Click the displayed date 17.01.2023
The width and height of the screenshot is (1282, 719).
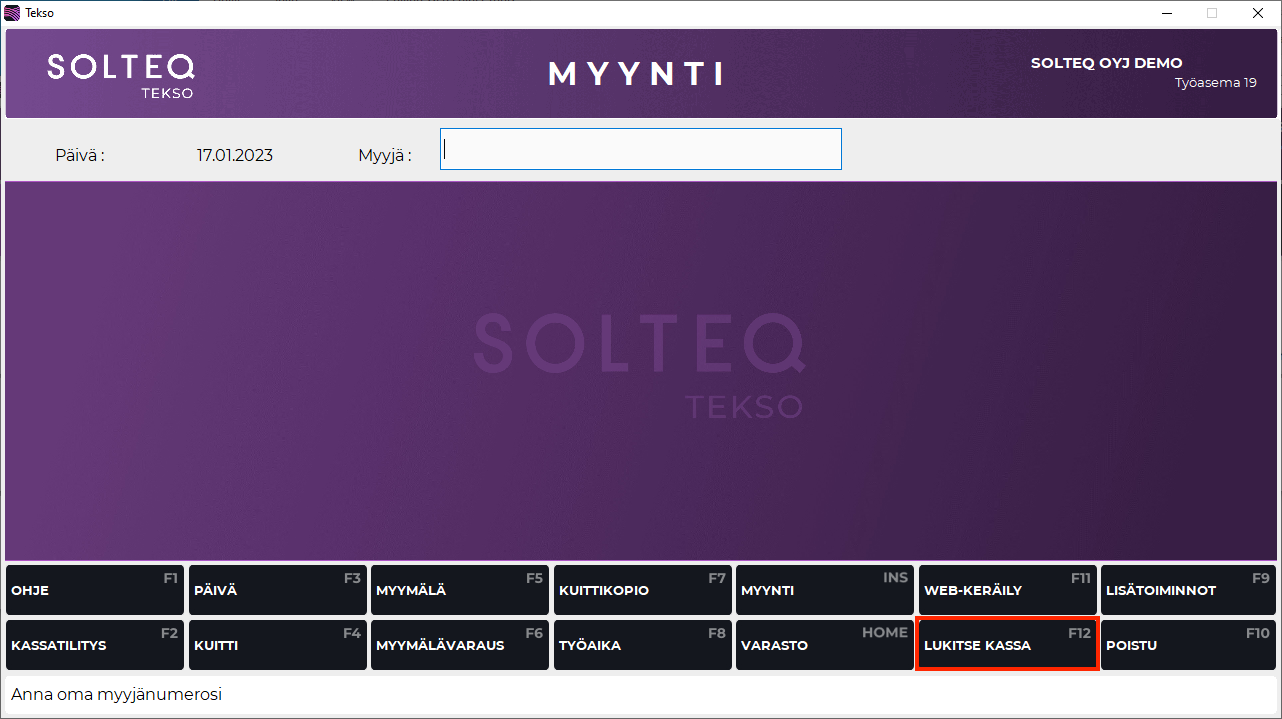coord(235,155)
